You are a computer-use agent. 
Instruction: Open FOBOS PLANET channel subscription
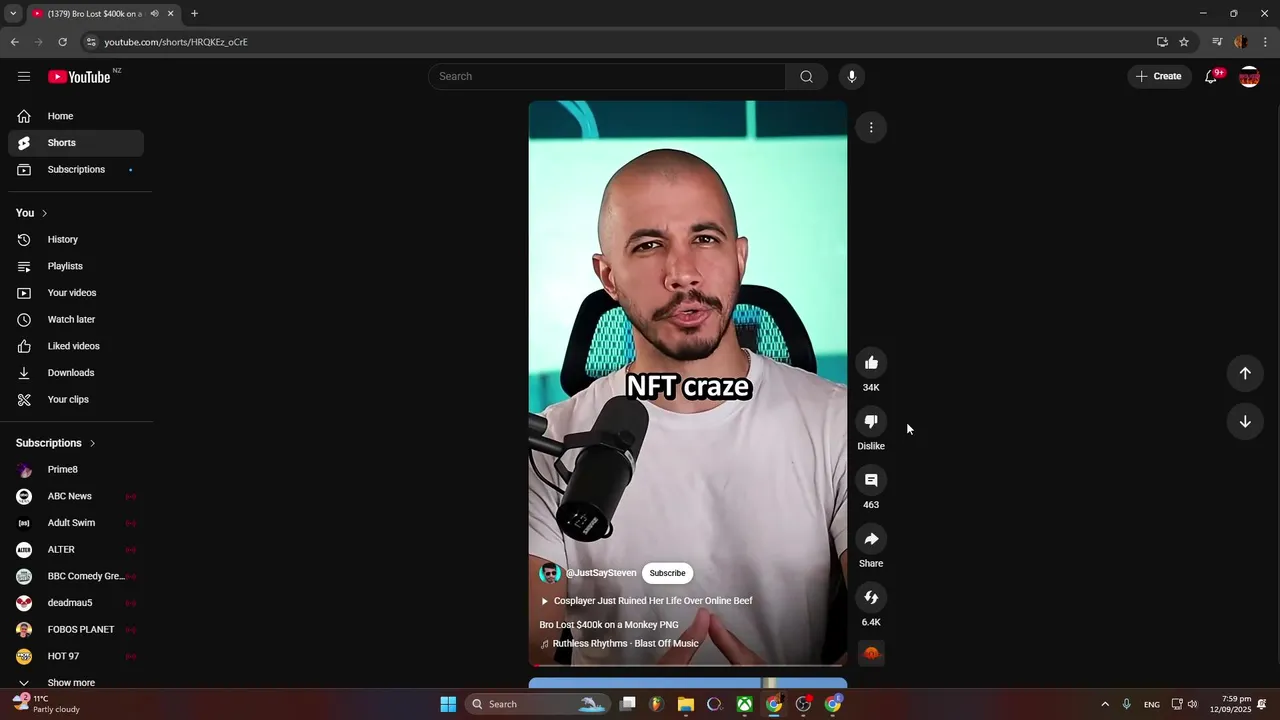(x=76, y=630)
